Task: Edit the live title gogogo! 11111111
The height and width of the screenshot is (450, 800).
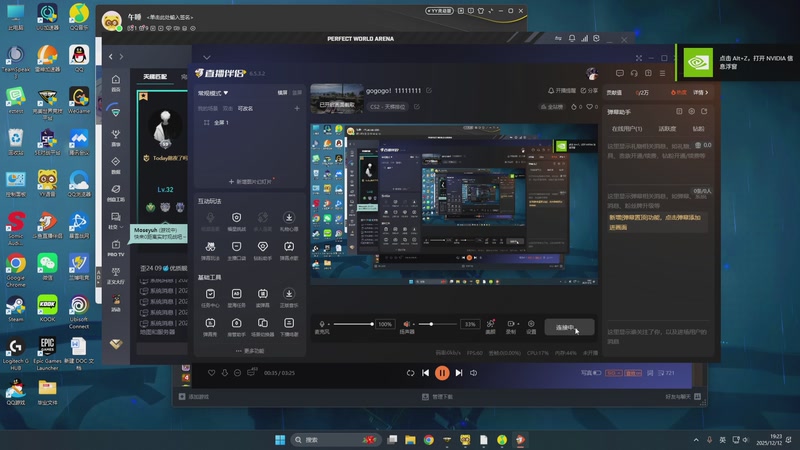Action: (x=429, y=91)
